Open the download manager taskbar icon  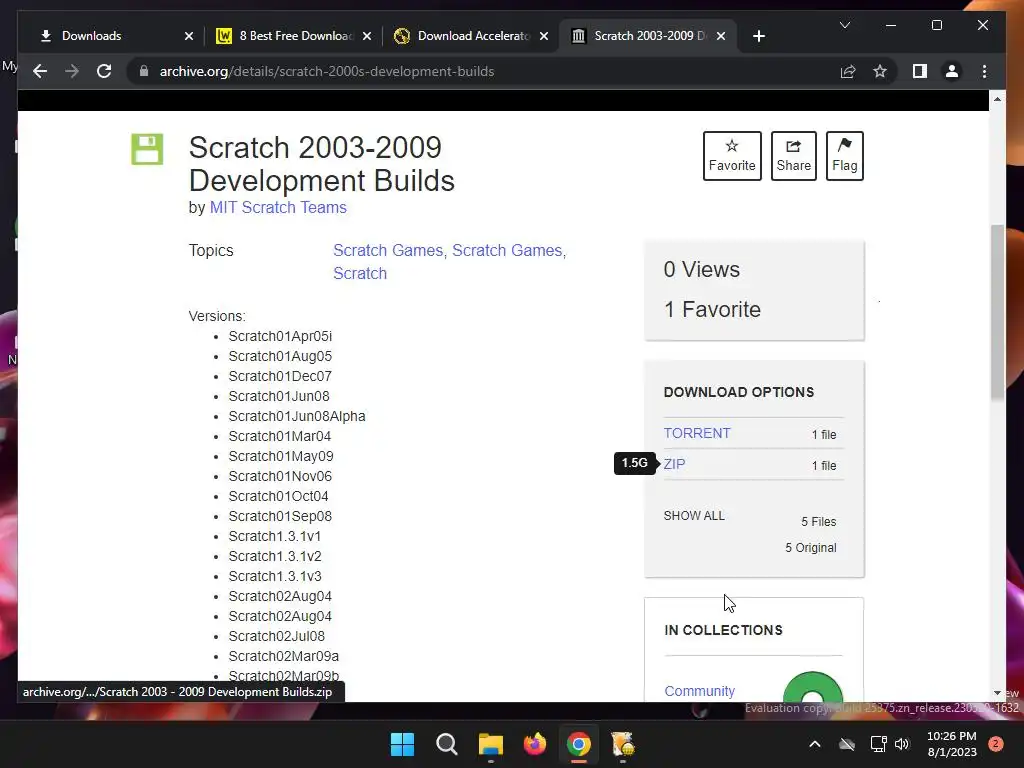point(623,744)
